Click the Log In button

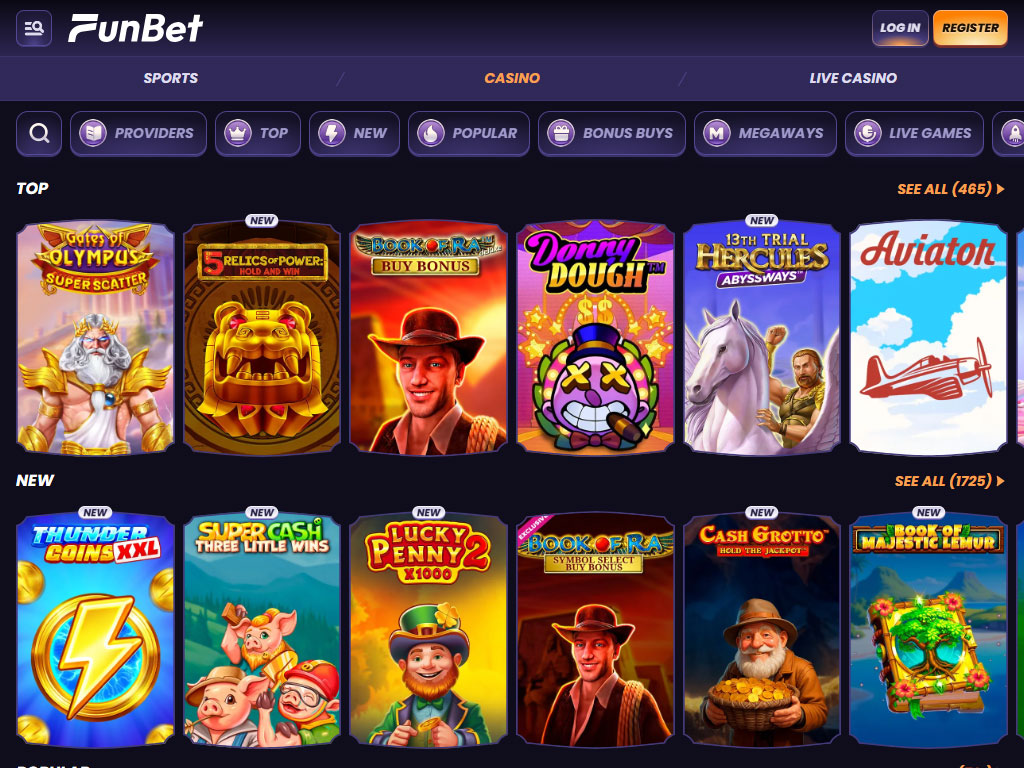pyautogui.click(x=900, y=28)
